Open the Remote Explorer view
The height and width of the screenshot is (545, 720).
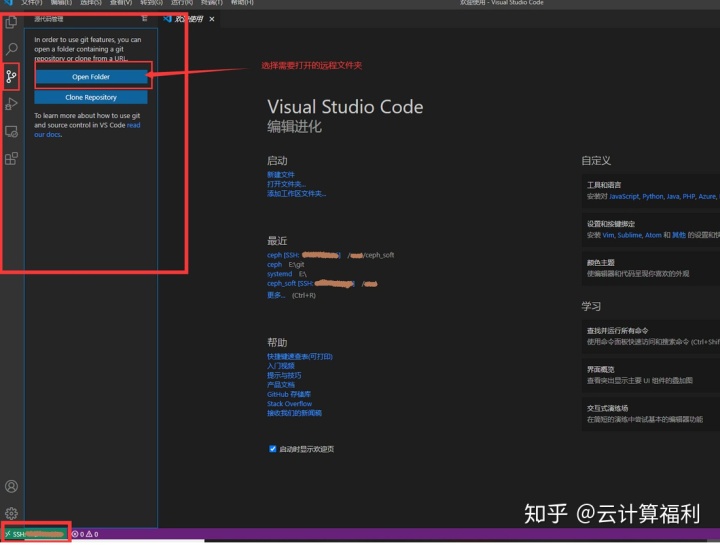pos(11,132)
